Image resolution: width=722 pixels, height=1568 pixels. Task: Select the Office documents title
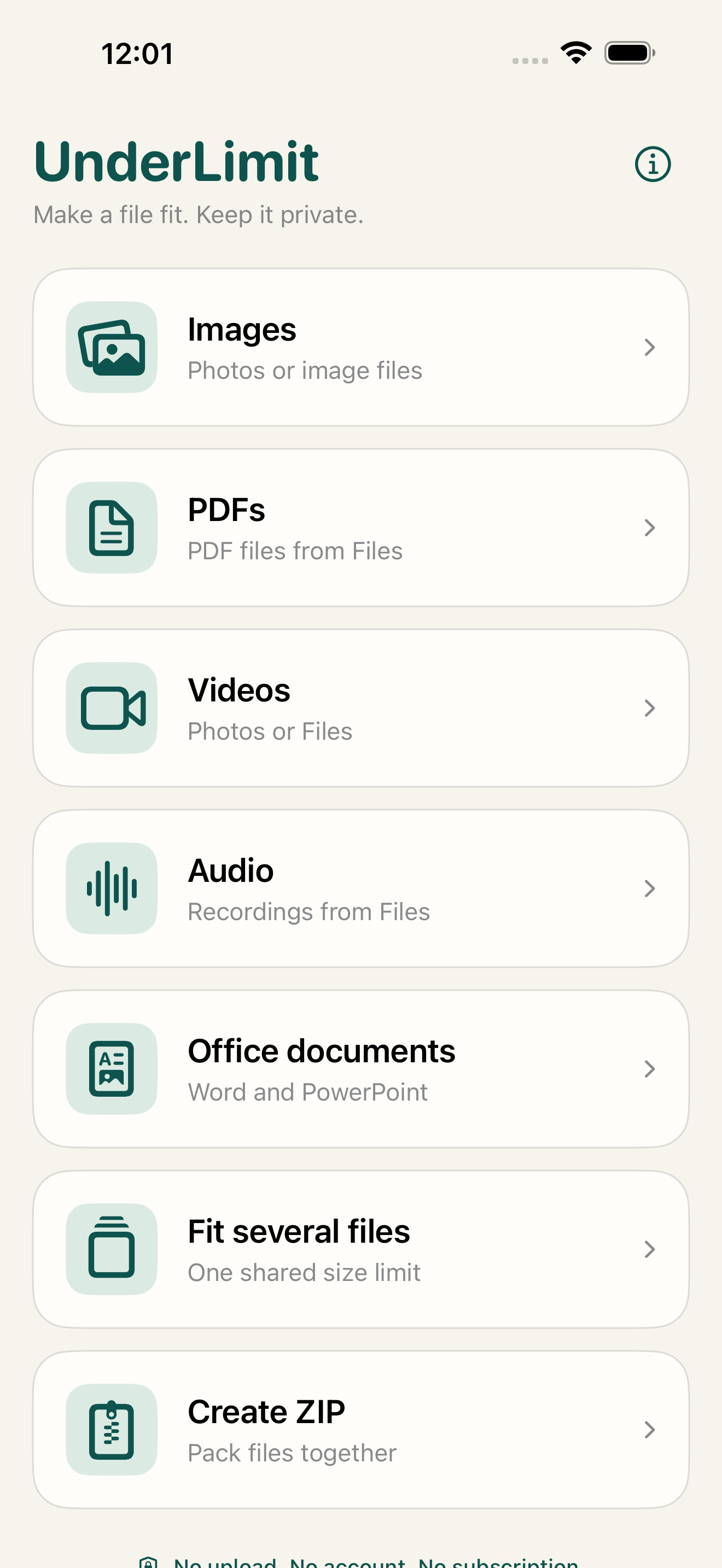click(x=322, y=1051)
